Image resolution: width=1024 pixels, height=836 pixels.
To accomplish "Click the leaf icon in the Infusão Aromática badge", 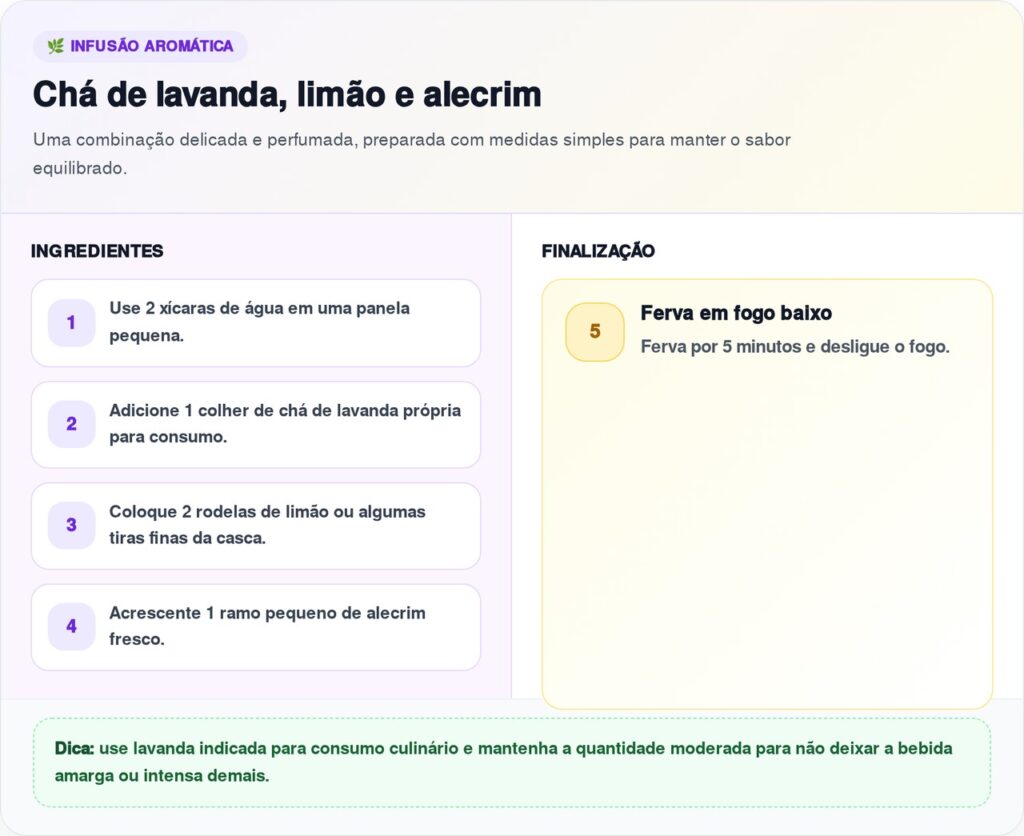I will (x=56, y=46).
